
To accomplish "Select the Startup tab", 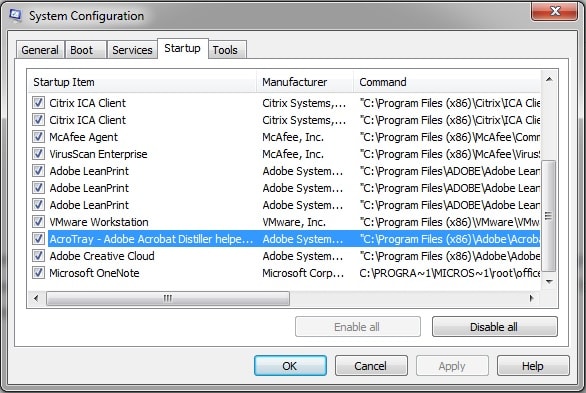I will click(x=182, y=48).
